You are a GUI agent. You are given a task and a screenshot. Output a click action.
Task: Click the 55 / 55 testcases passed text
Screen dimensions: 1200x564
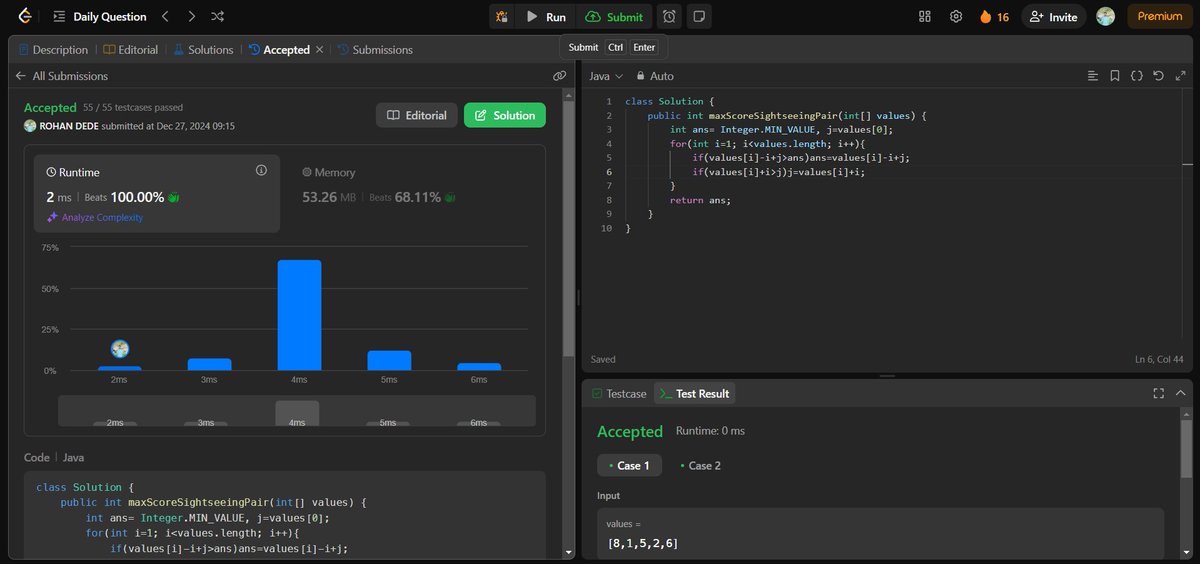pyautogui.click(x=133, y=107)
